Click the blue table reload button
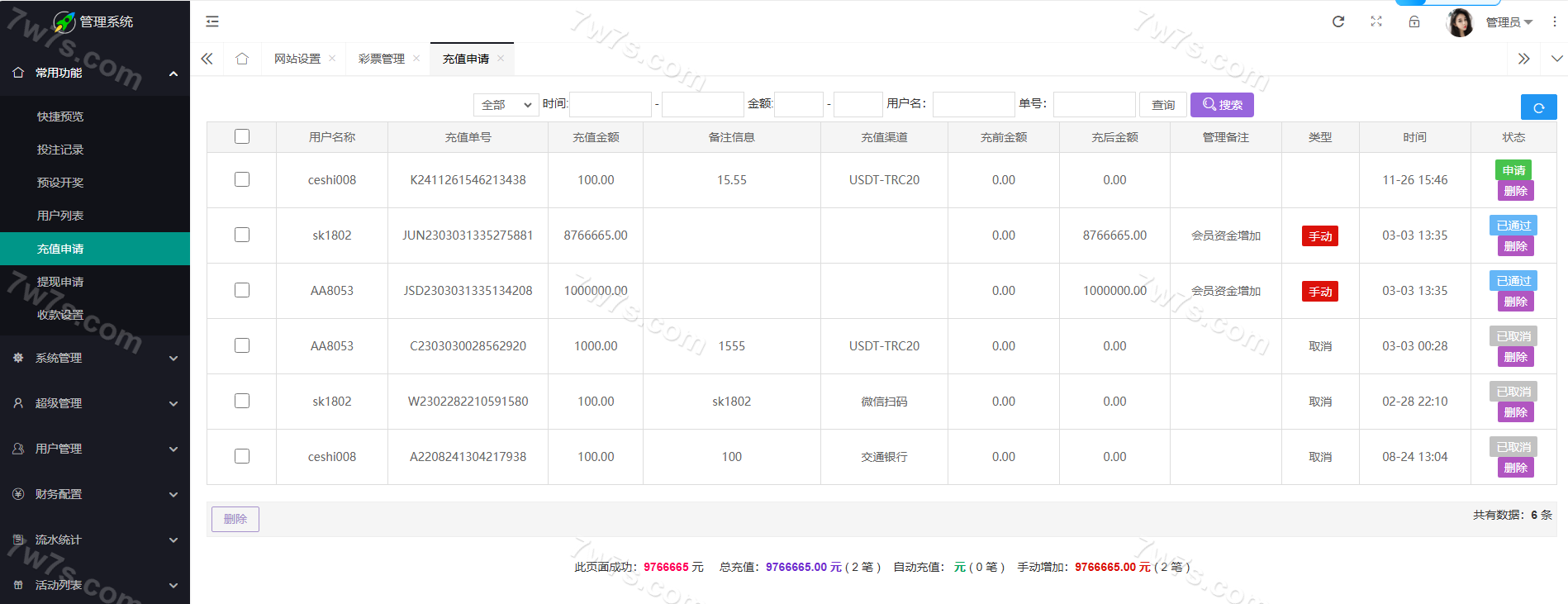 click(x=1538, y=107)
